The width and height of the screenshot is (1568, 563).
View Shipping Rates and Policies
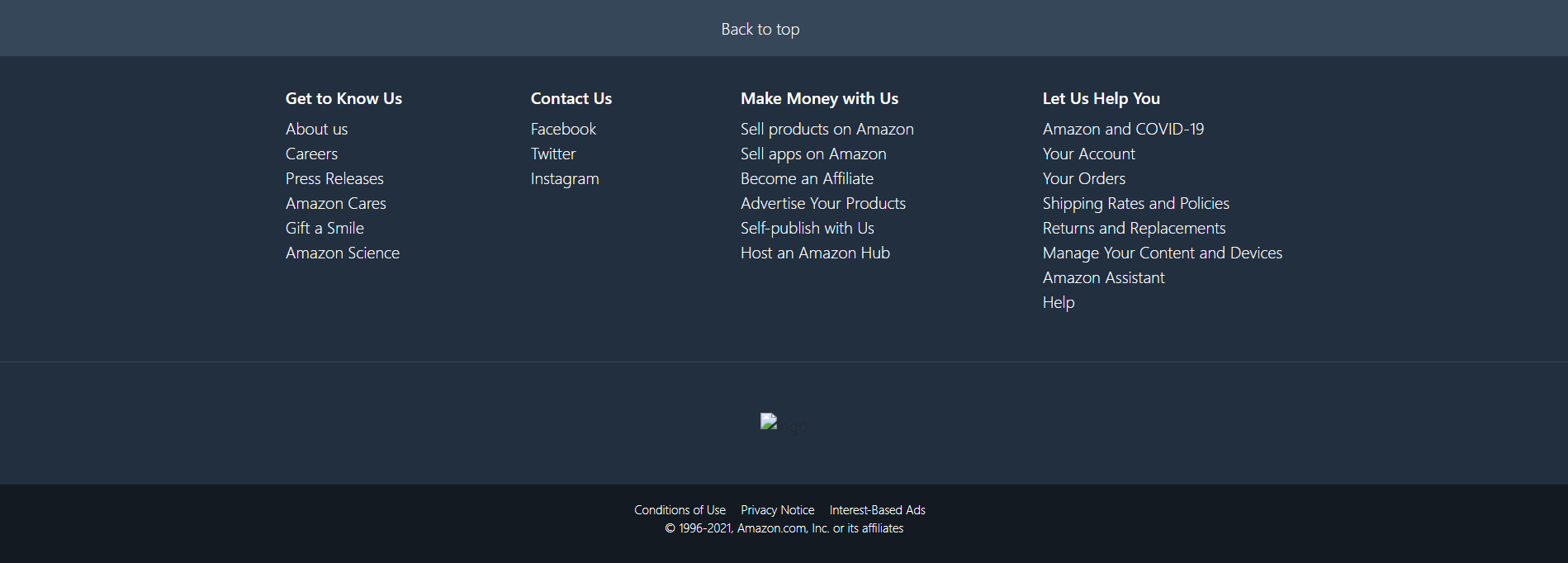pyautogui.click(x=1135, y=203)
